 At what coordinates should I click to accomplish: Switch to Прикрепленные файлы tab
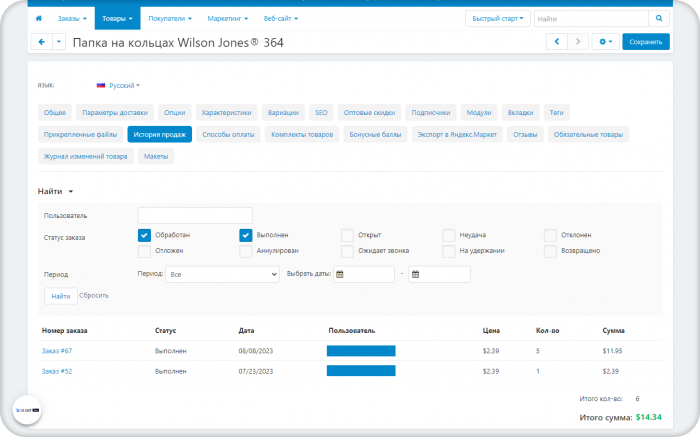80,134
